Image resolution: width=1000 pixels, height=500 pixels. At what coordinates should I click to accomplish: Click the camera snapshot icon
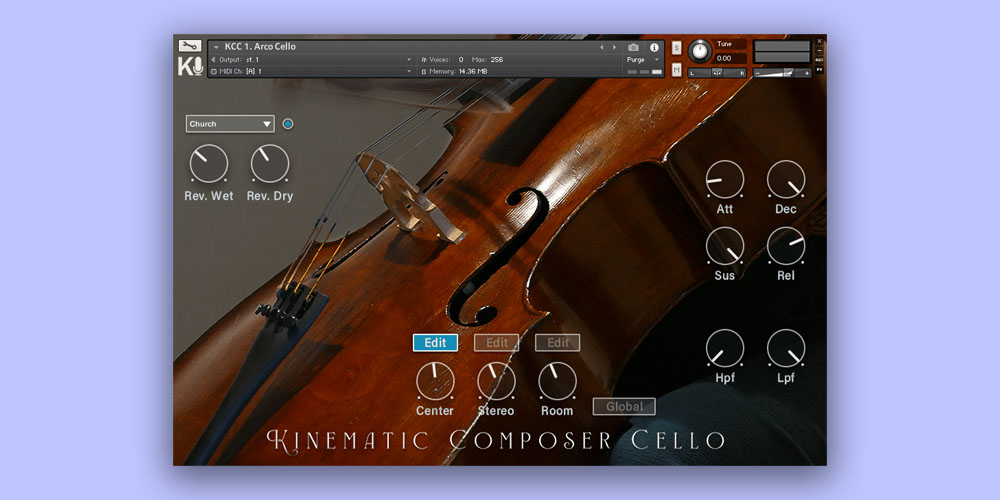633,47
